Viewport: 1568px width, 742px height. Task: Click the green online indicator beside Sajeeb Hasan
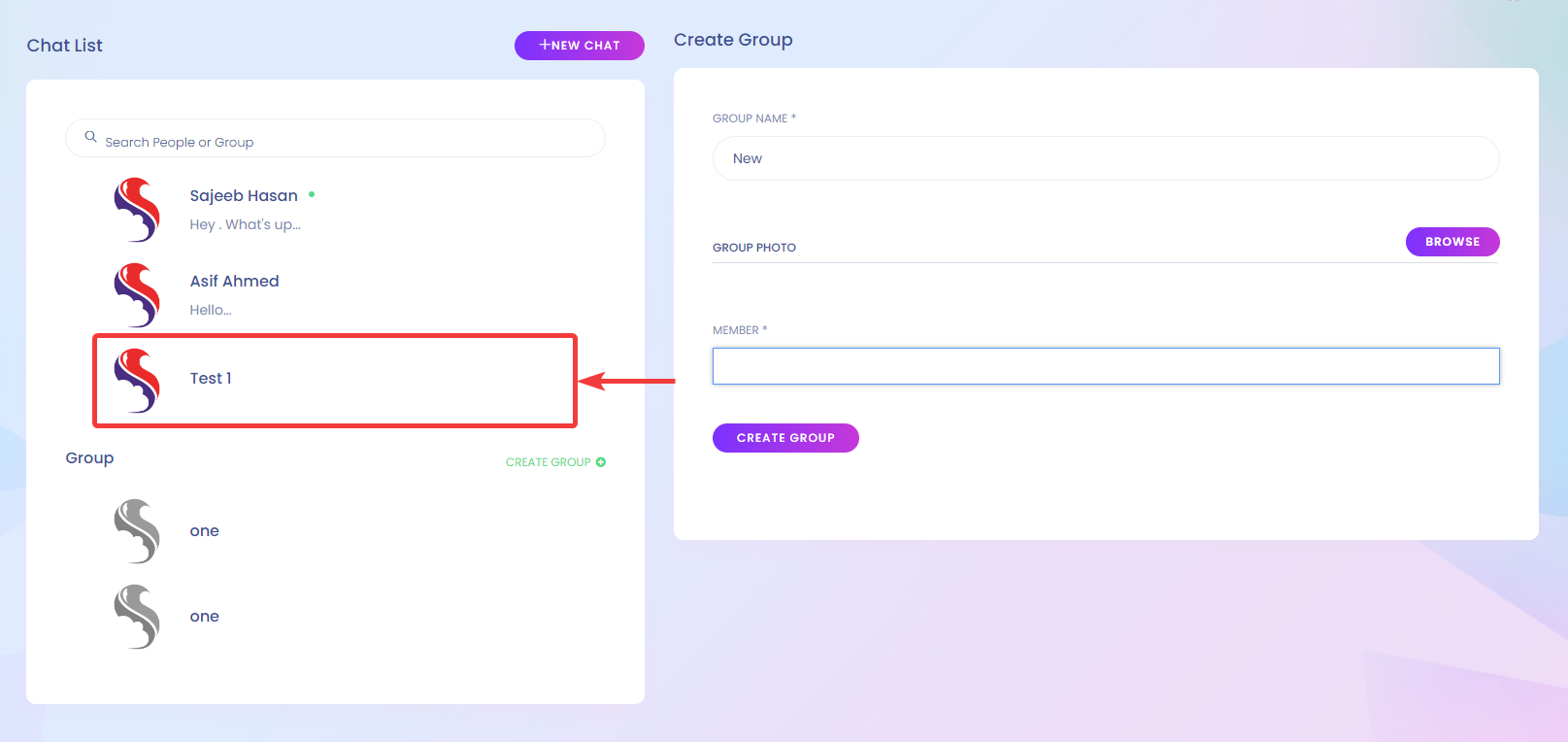click(312, 194)
